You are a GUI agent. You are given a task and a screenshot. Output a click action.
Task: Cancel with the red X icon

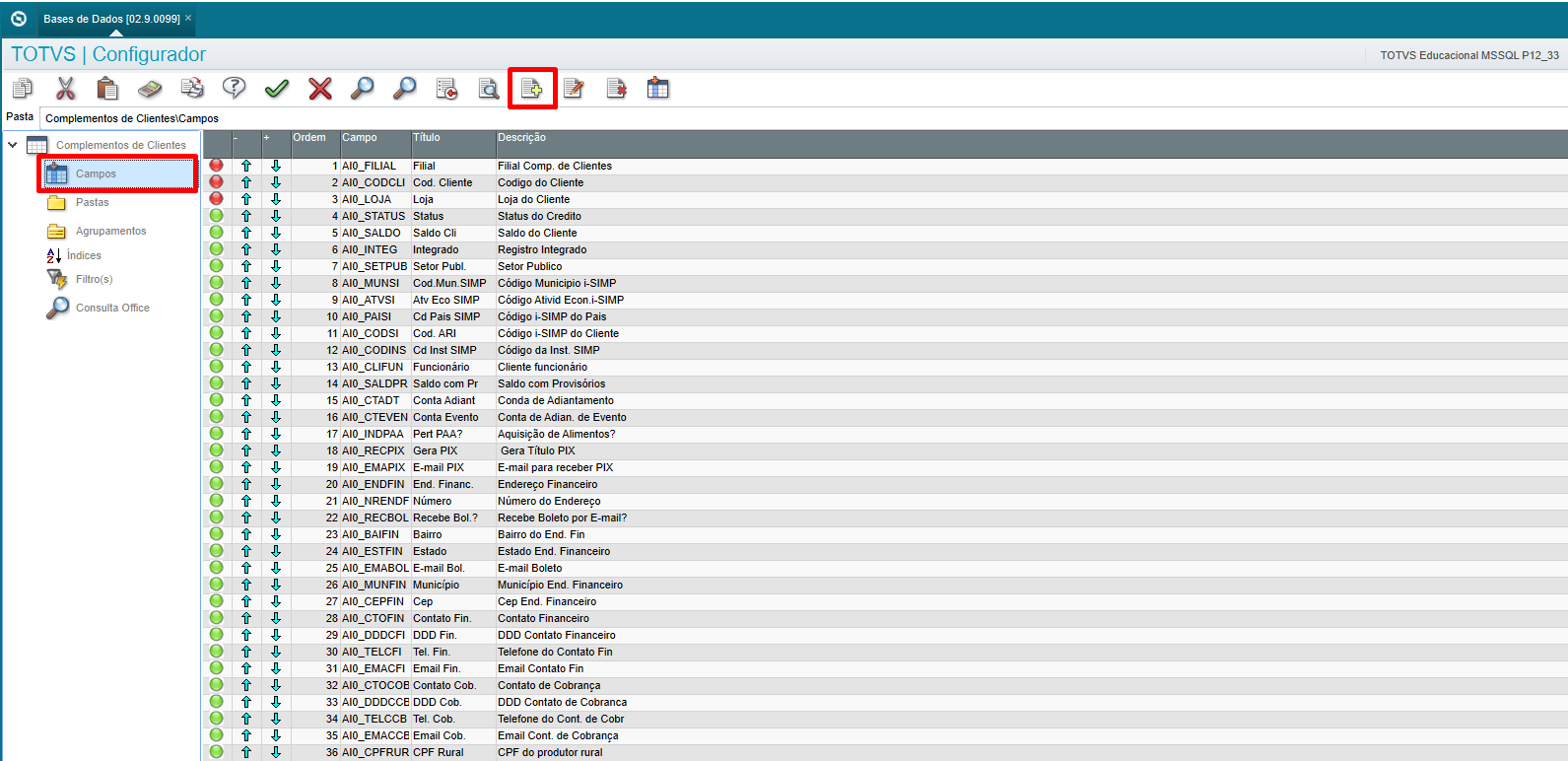tap(319, 89)
